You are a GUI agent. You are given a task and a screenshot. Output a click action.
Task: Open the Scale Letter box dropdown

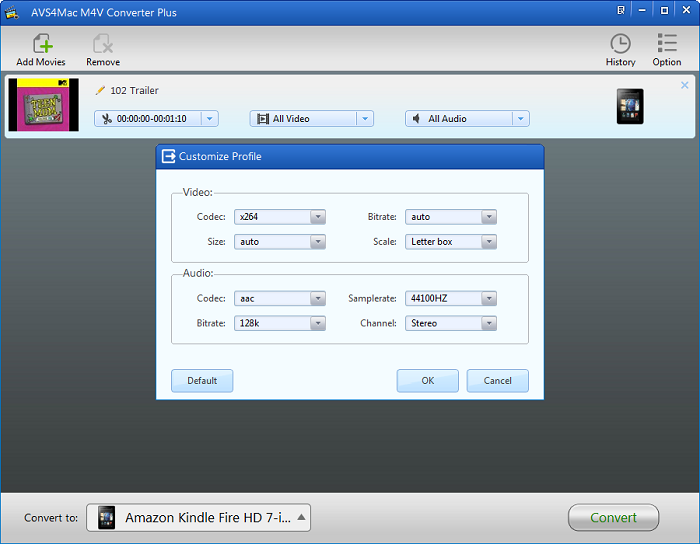tap(451, 242)
